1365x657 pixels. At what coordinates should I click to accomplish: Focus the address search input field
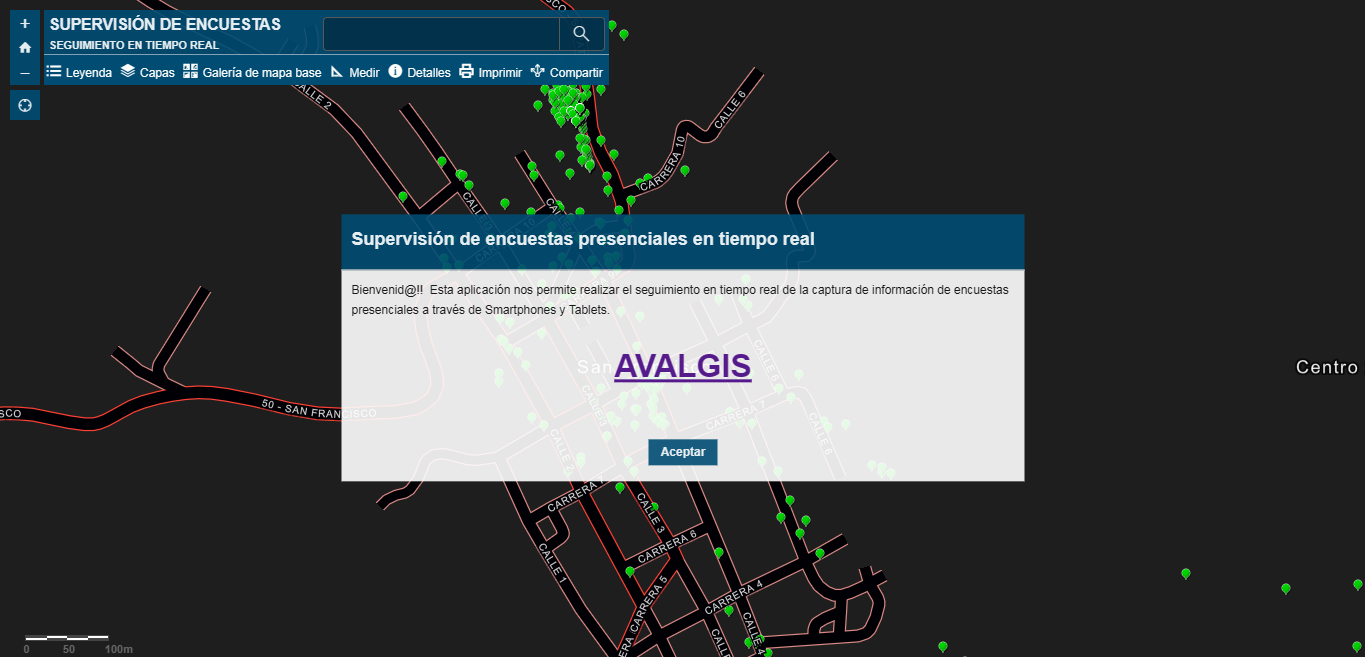441,34
